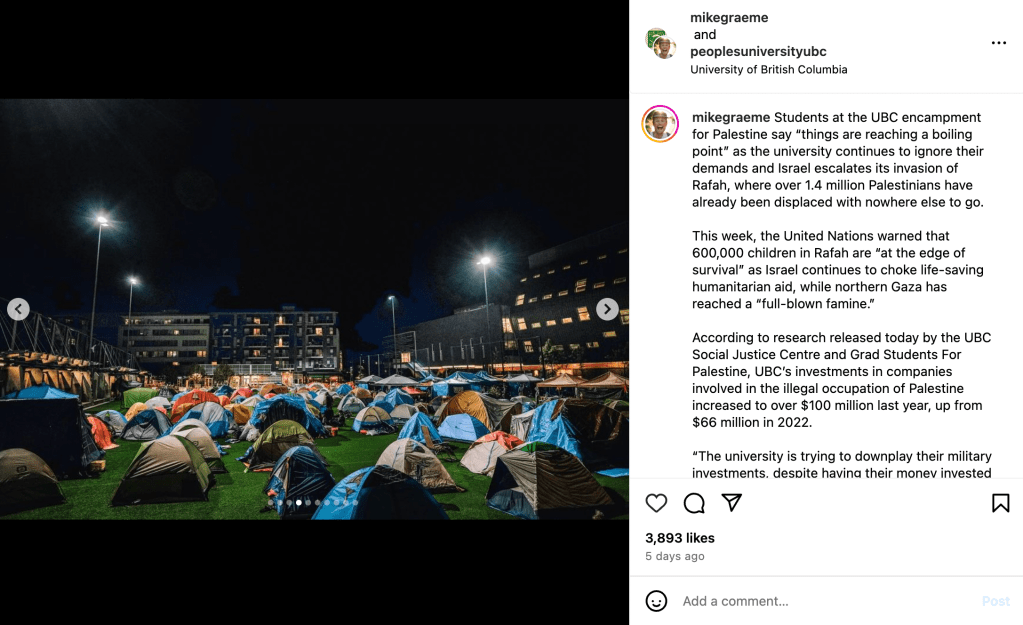
Task: Save post with bookmark icon
Action: pos(1000,503)
